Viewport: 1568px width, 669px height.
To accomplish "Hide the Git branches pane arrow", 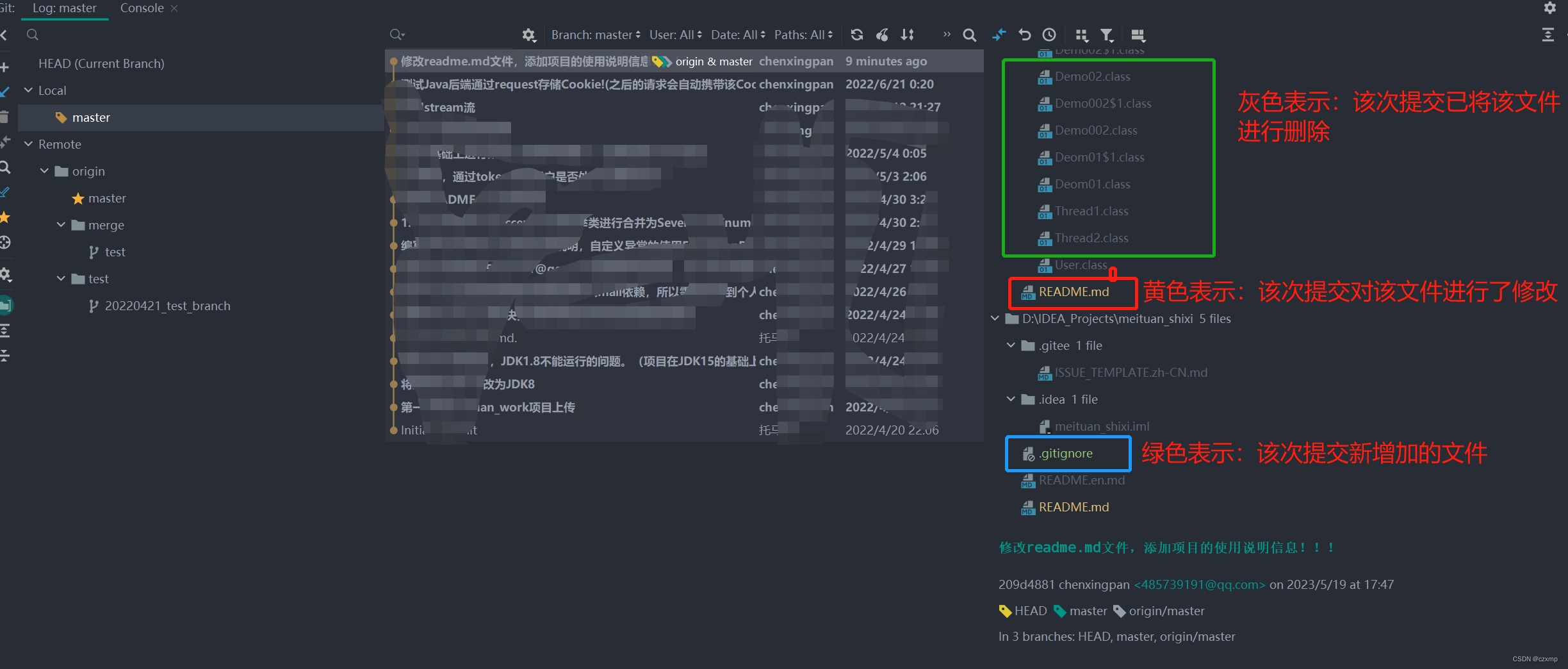I will click(3, 35).
